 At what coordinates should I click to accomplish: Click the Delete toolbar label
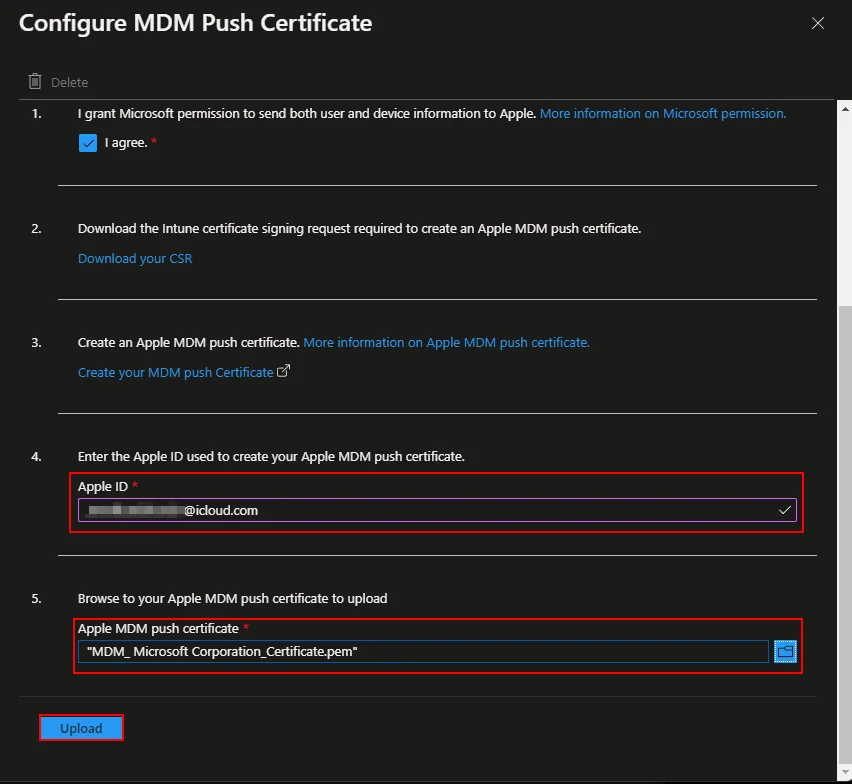point(69,82)
